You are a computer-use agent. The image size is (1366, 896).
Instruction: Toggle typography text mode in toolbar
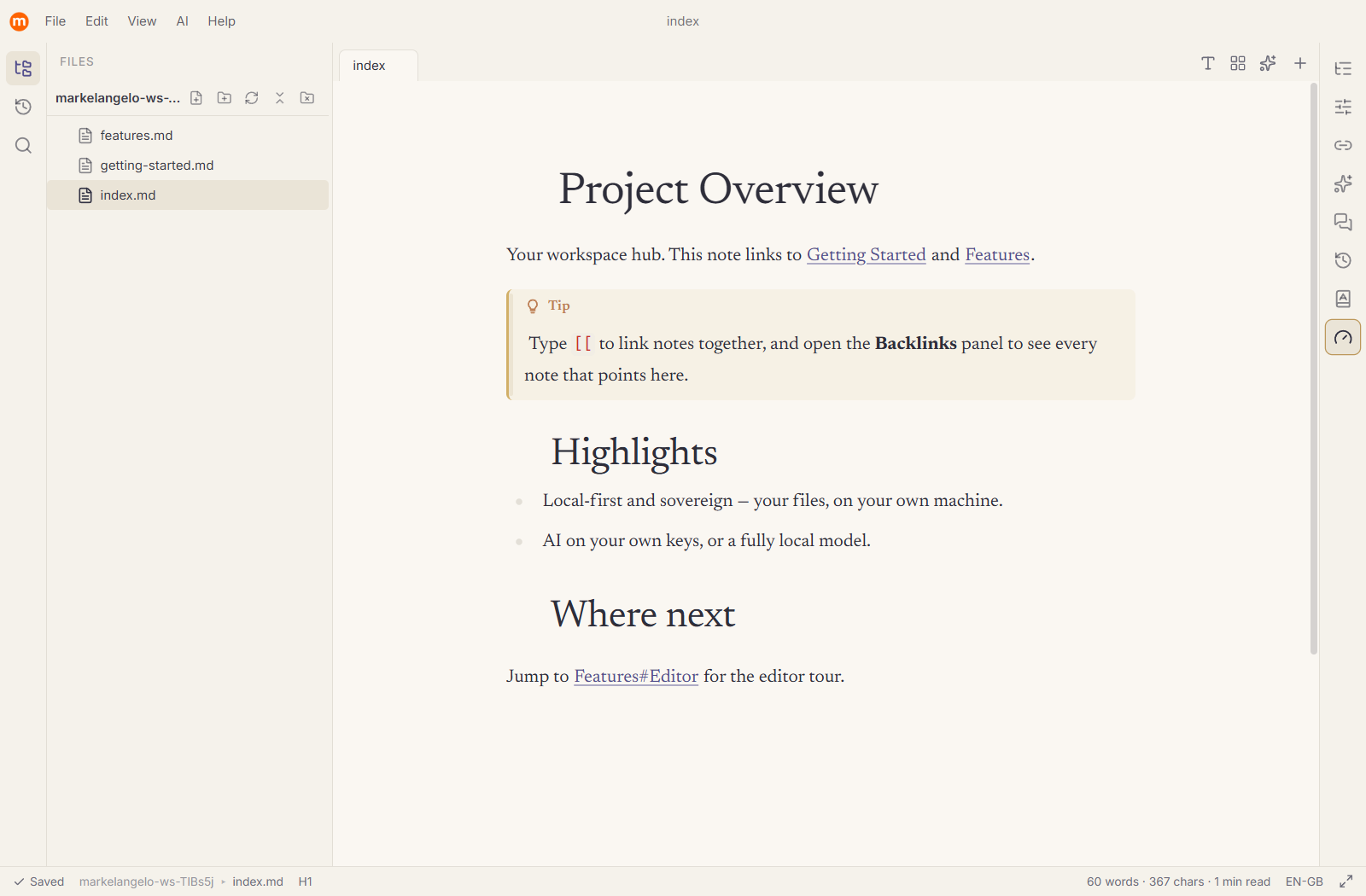coord(1208,63)
